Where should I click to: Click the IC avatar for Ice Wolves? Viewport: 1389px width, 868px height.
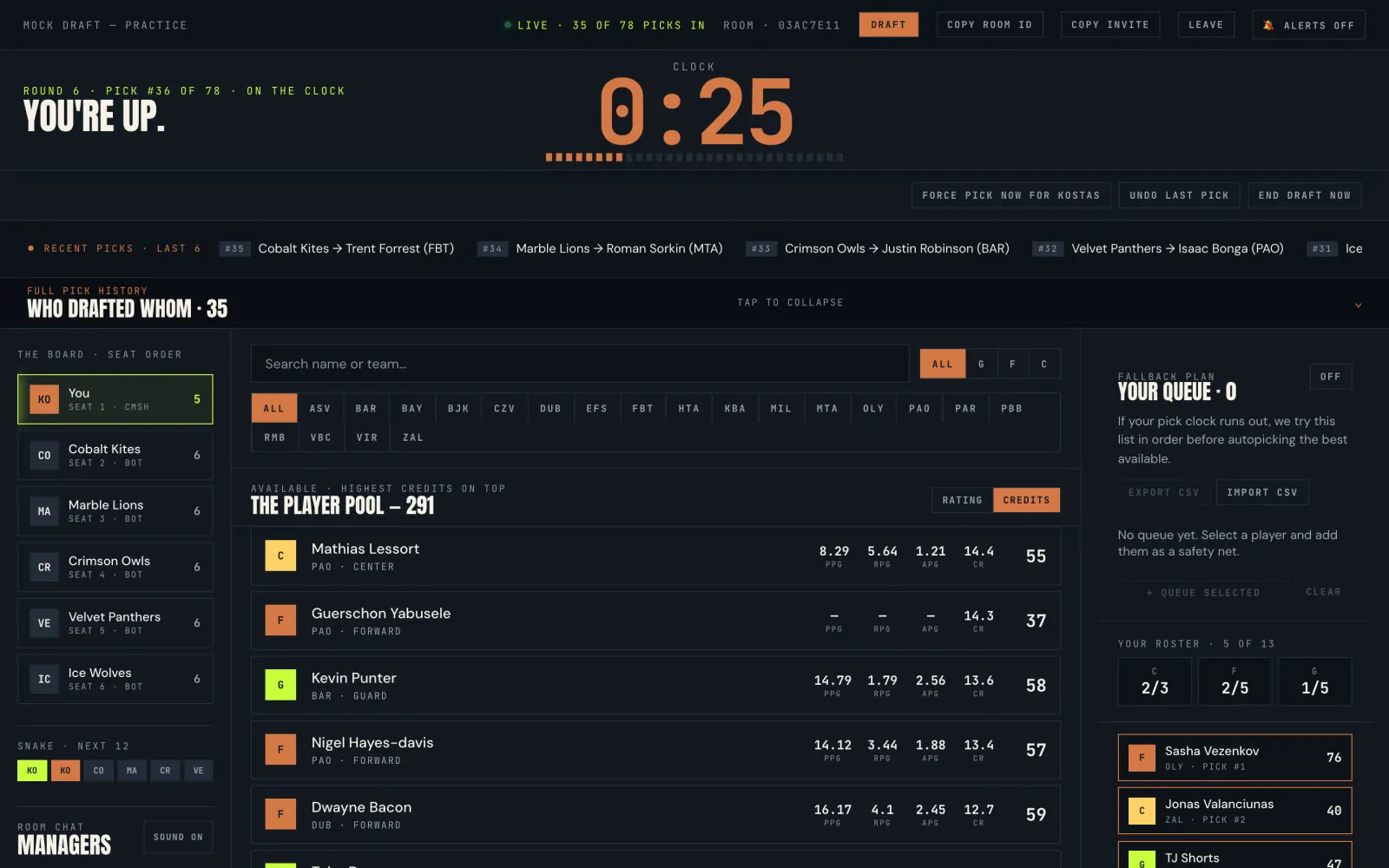pos(44,679)
